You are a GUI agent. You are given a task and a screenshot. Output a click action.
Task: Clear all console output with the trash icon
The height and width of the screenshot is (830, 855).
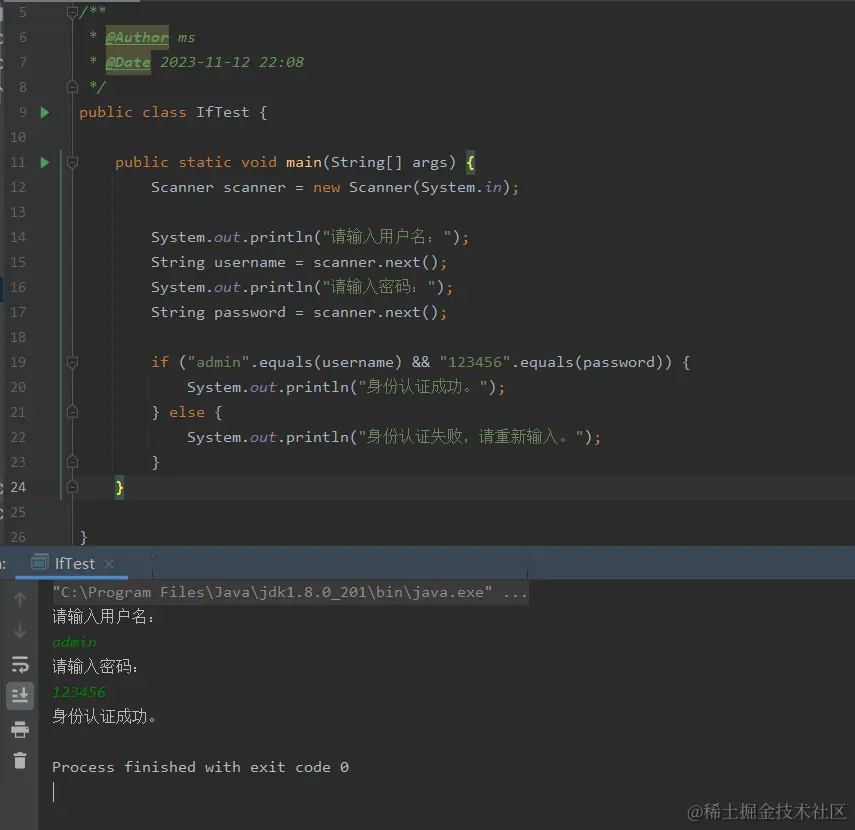point(20,760)
